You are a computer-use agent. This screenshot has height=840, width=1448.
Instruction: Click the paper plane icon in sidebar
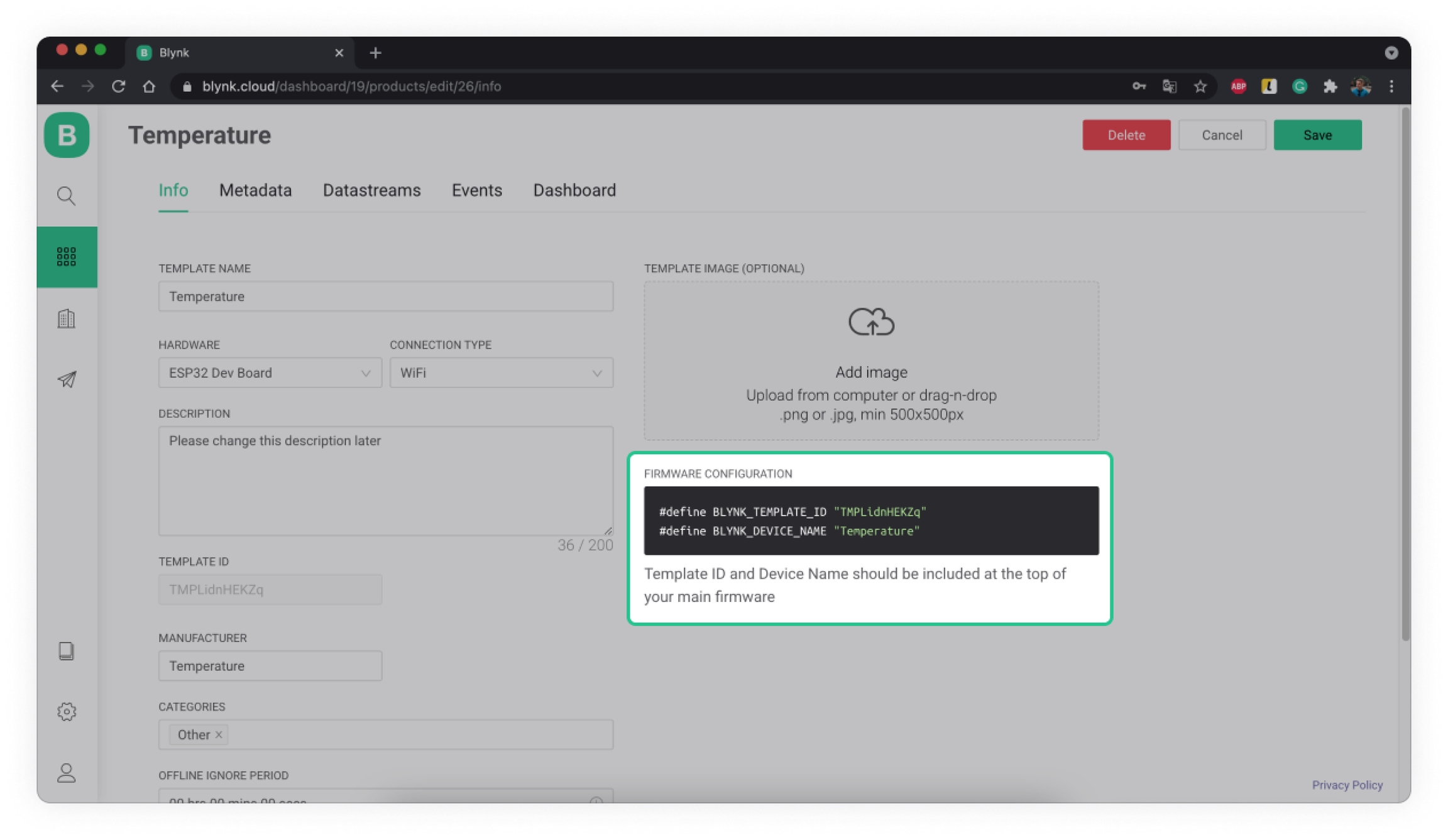click(67, 379)
